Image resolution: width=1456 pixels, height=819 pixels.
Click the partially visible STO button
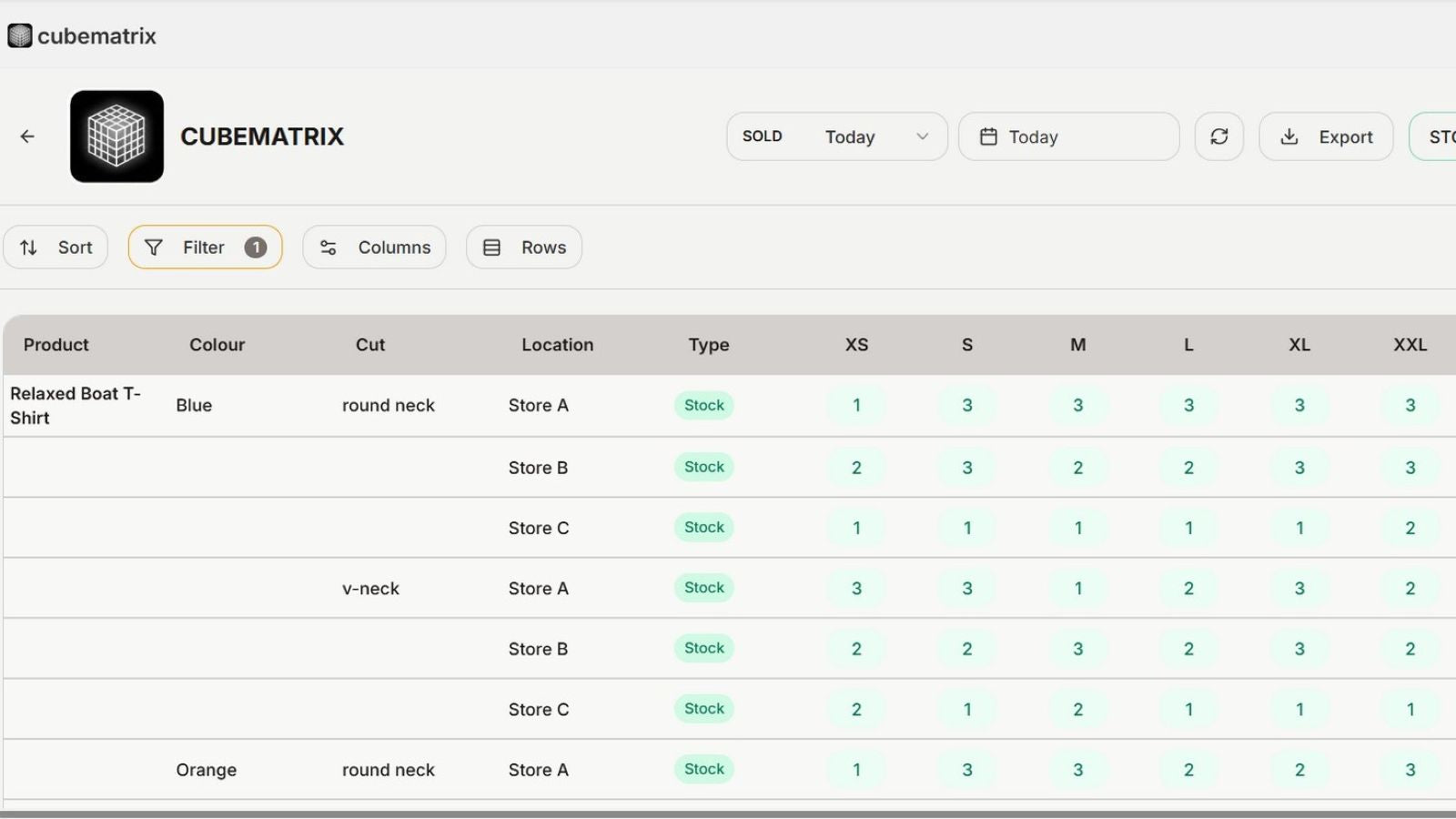click(x=1434, y=136)
